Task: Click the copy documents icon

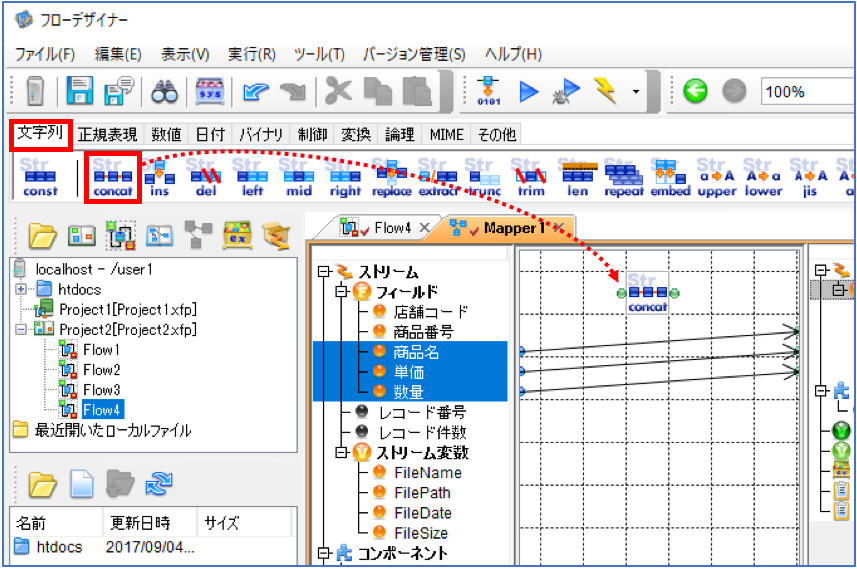Action: pos(378,91)
